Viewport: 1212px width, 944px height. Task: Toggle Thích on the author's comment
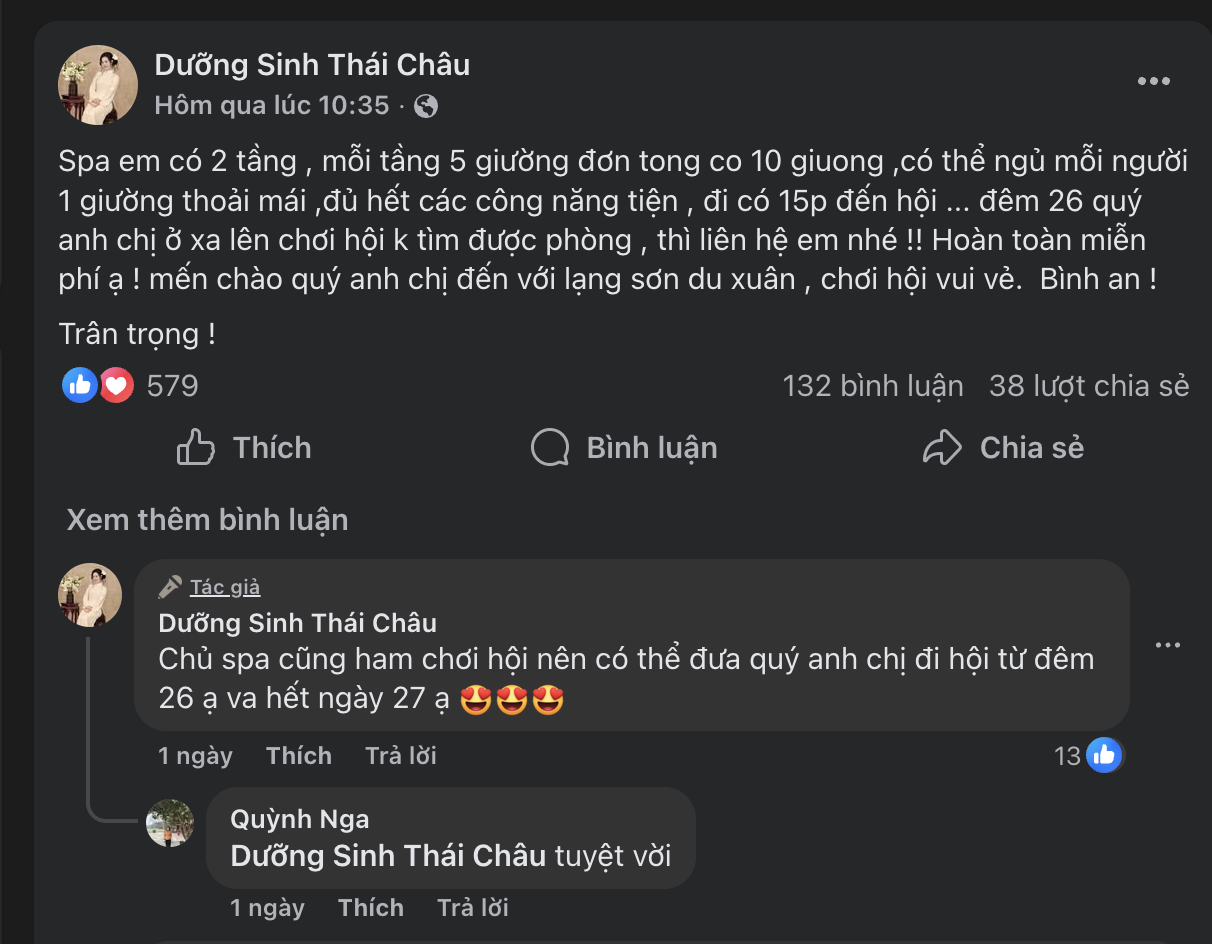click(298, 756)
